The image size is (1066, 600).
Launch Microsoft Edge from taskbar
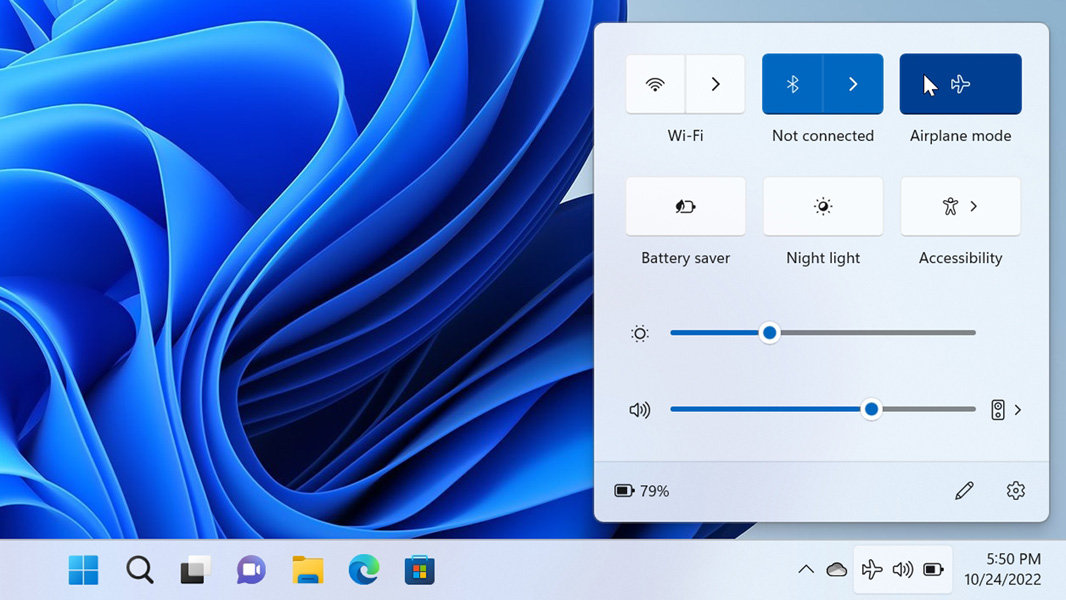(364, 570)
